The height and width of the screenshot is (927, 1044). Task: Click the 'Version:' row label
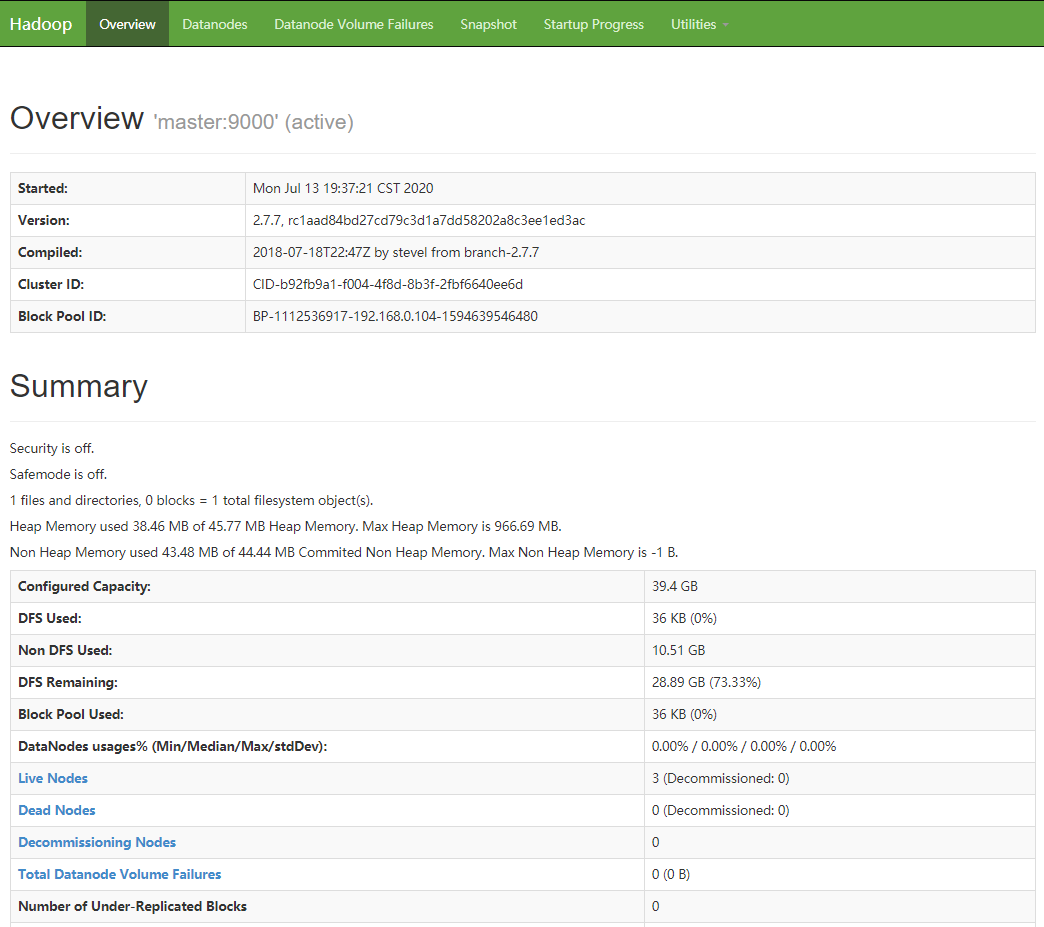43,220
